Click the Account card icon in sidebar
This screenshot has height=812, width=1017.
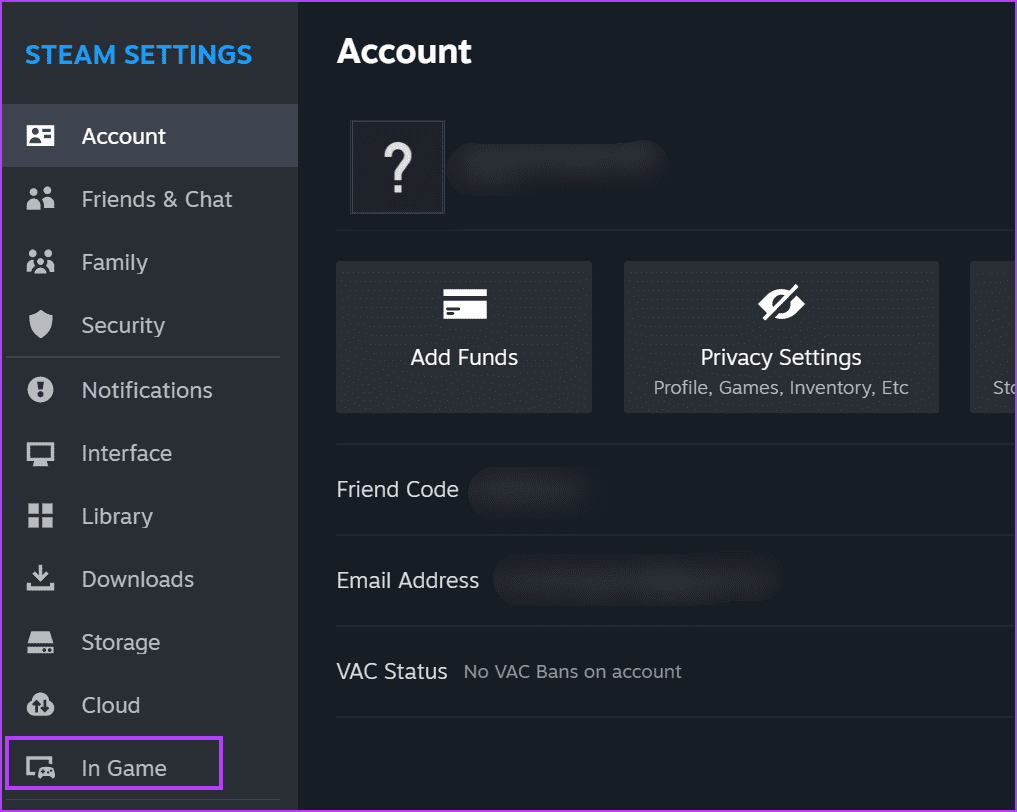40,136
